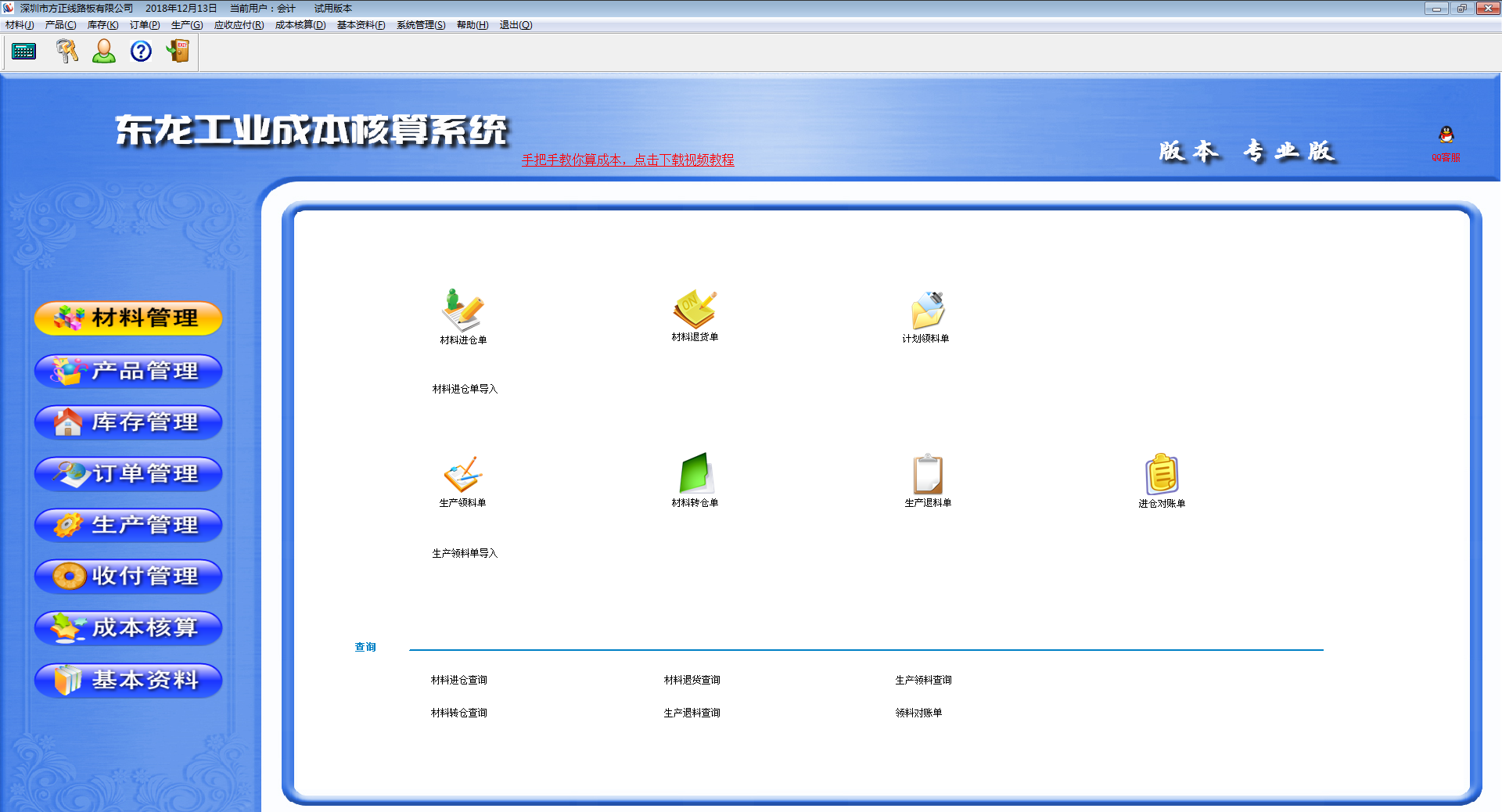
Task: Open the 系统管理(S) menu
Action: coord(420,25)
